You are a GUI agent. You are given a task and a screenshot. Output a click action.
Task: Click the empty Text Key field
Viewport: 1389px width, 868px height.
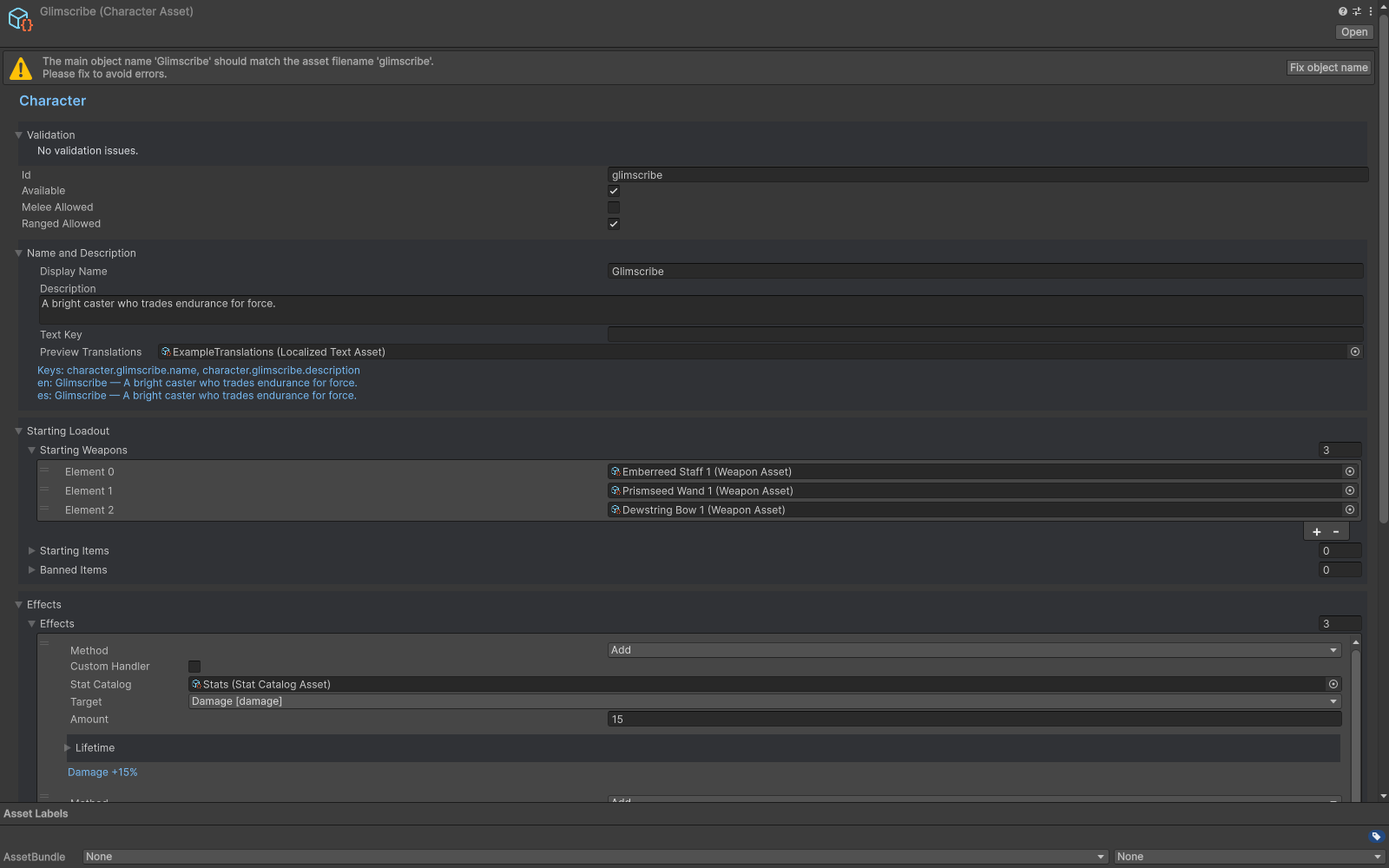click(x=985, y=335)
